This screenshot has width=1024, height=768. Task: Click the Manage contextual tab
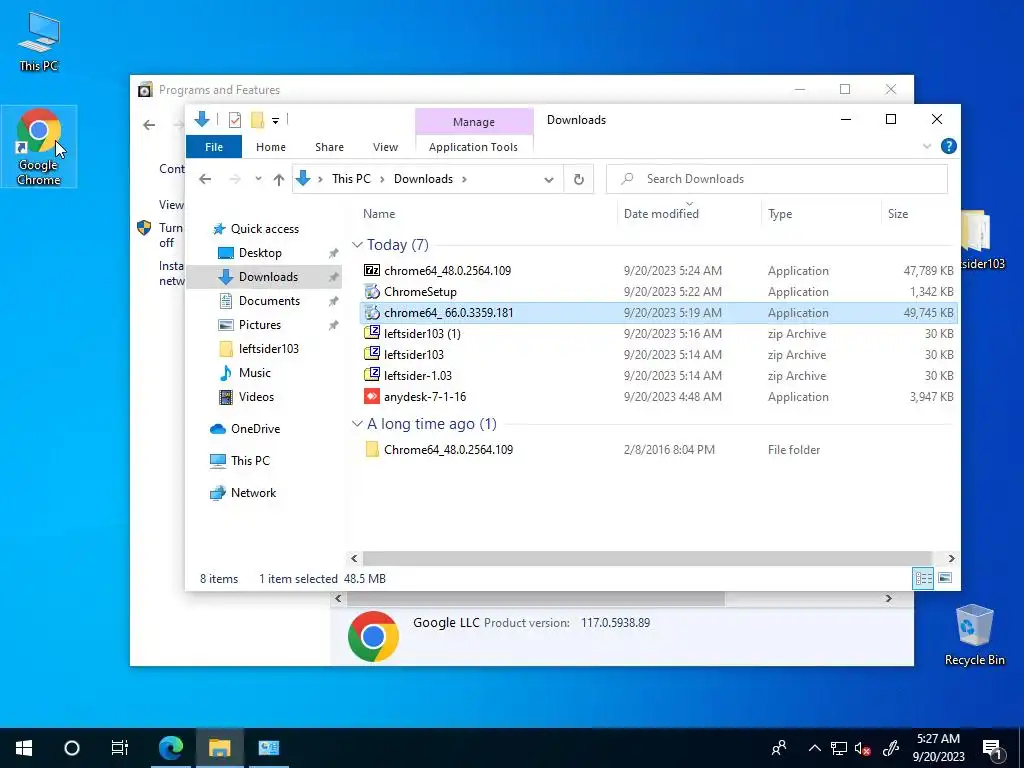473,121
